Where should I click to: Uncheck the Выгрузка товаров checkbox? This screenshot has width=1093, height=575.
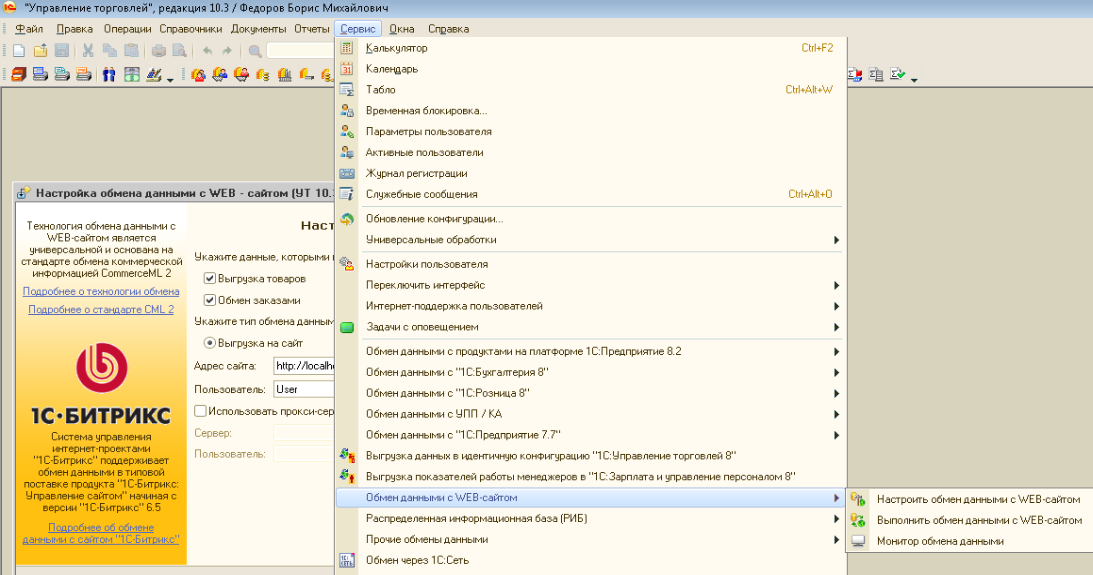(210, 279)
